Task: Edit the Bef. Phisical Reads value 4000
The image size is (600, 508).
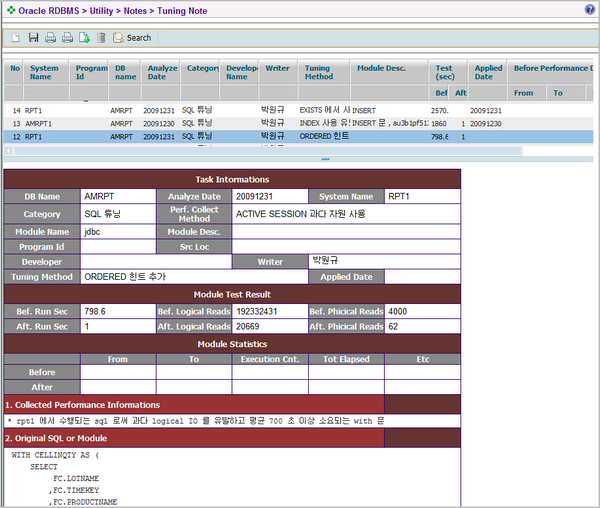Action: (422, 311)
